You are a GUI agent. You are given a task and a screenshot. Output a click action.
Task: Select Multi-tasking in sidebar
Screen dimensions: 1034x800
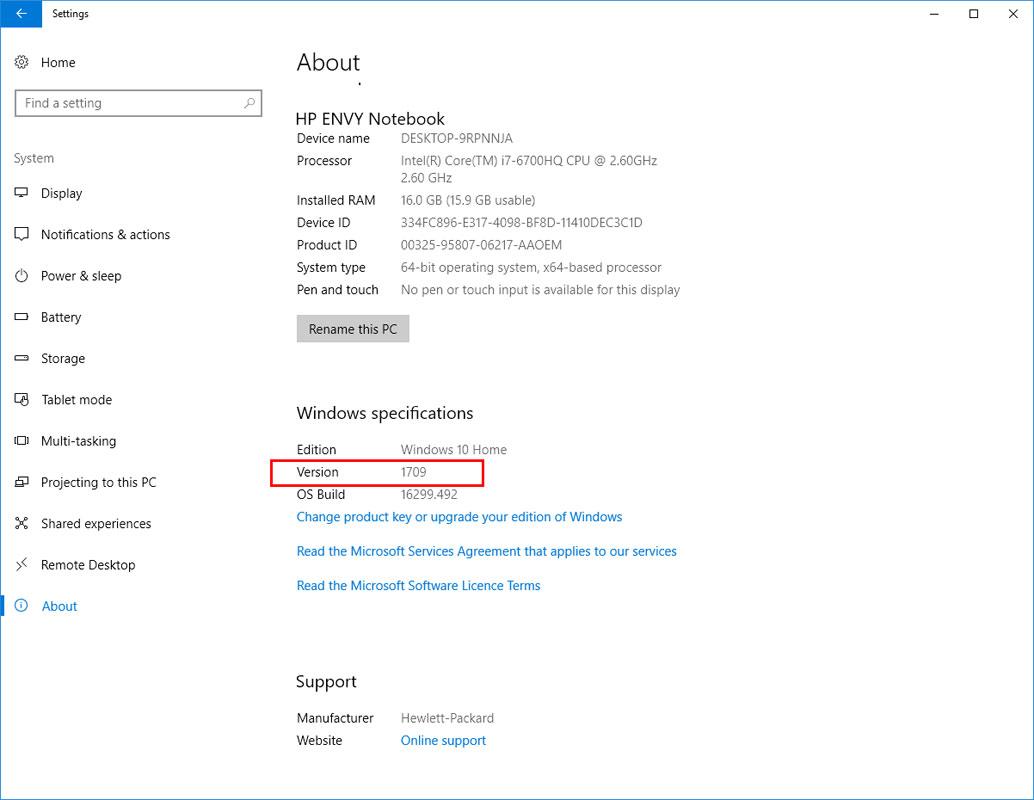click(78, 441)
